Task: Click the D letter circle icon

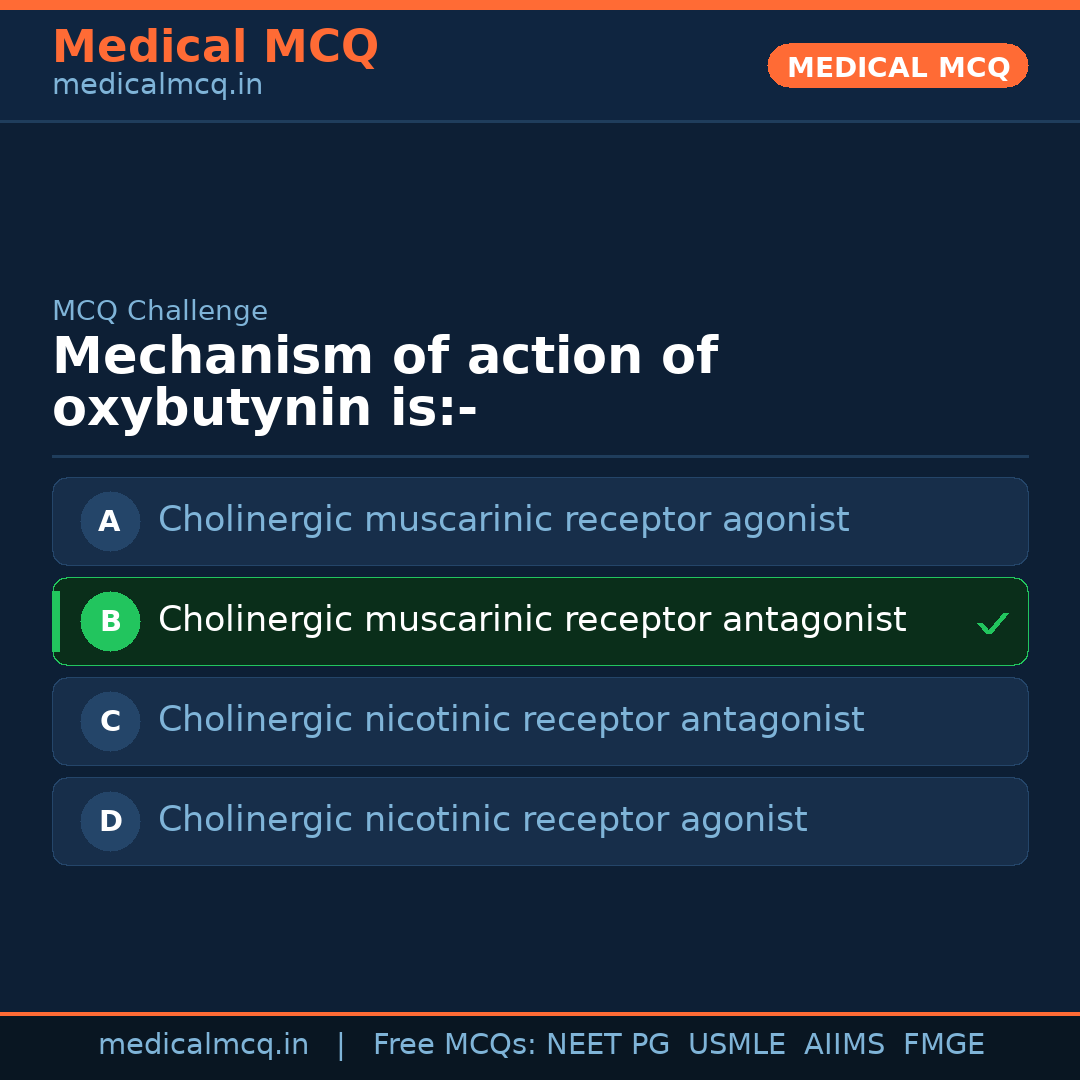Action: pyautogui.click(x=110, y=821)
